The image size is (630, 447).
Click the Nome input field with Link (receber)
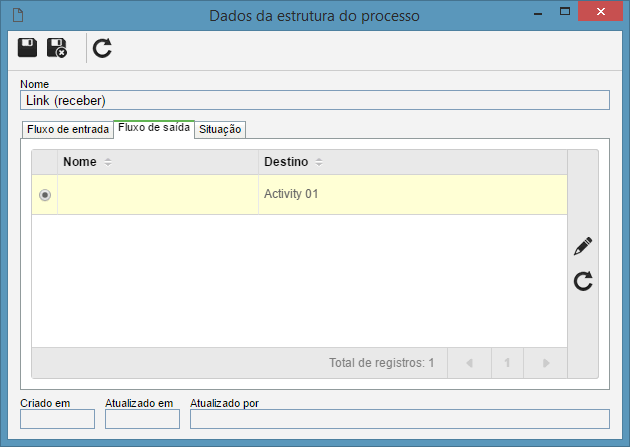pos(315,100)
